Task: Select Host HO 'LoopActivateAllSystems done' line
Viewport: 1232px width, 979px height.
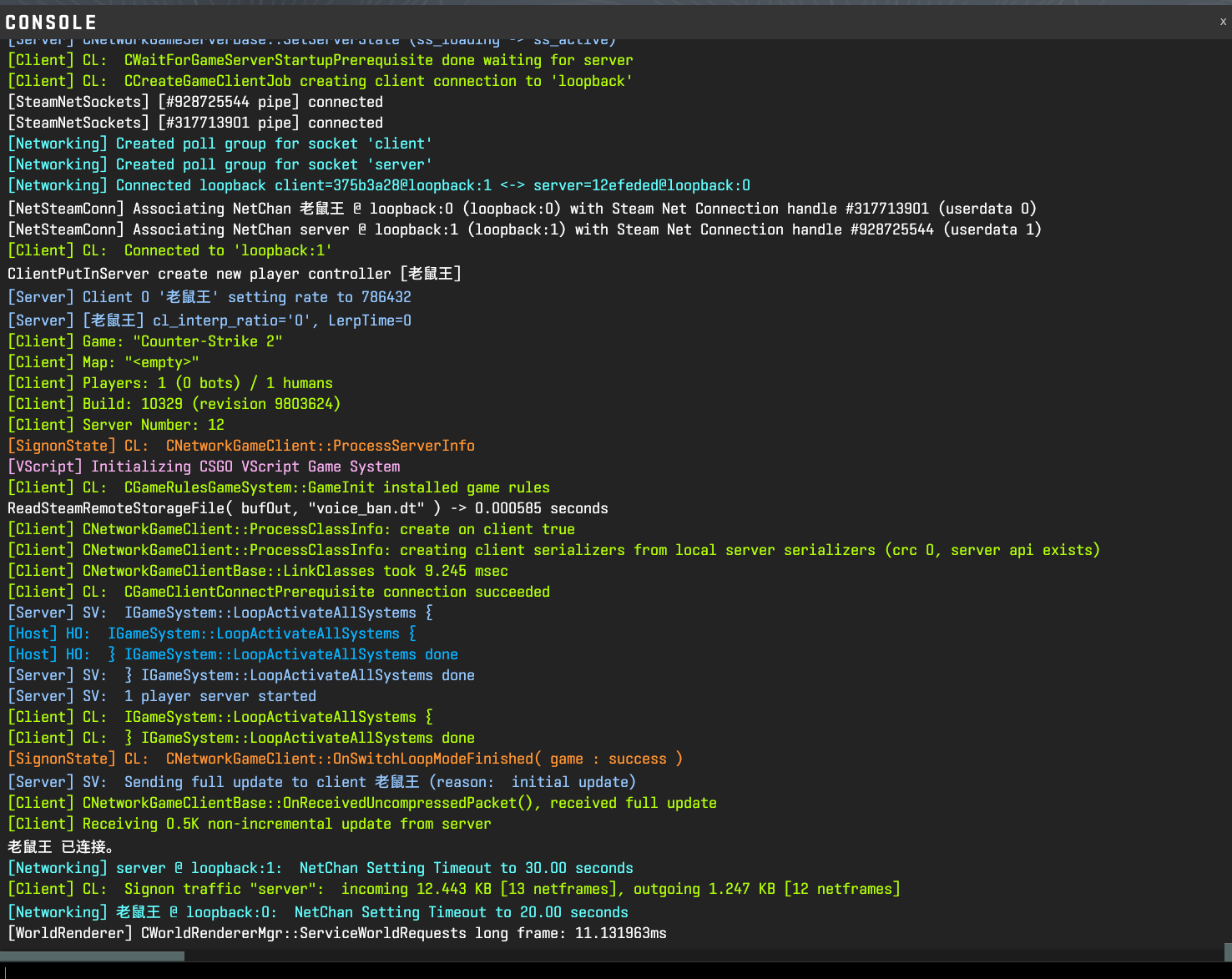Action: click(233, 654)
